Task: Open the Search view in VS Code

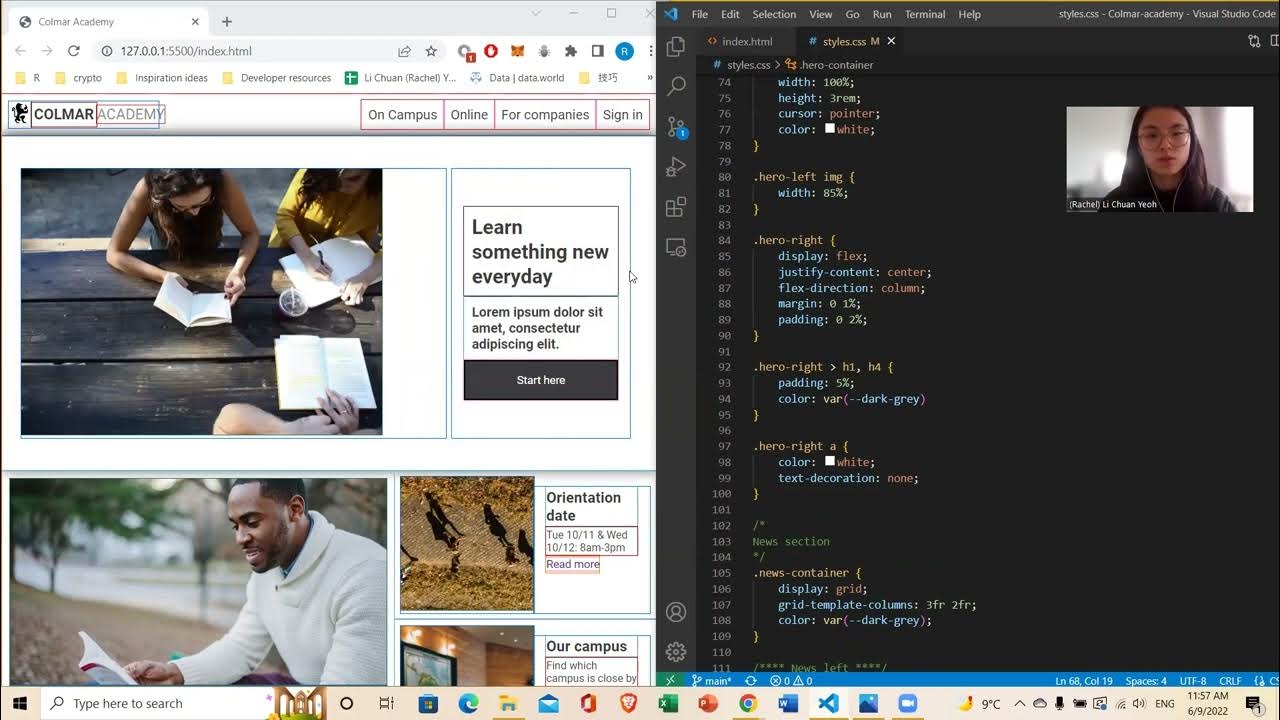Action: [x=676, y=86]
